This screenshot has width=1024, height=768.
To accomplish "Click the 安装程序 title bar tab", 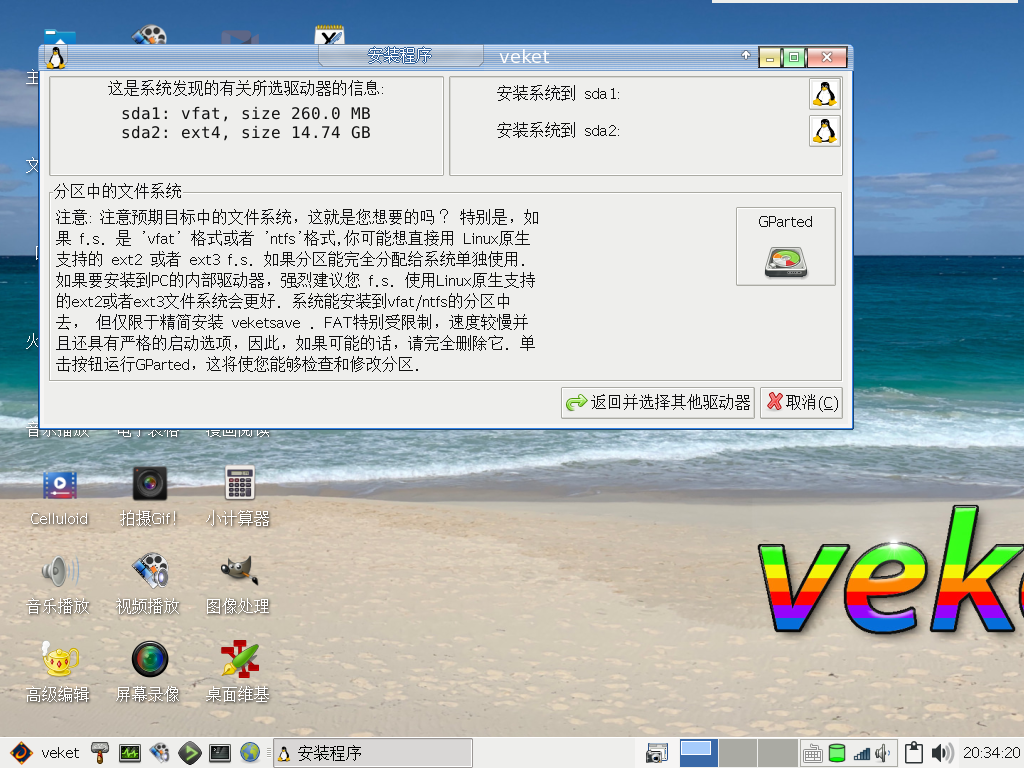I will coord(400,56).
